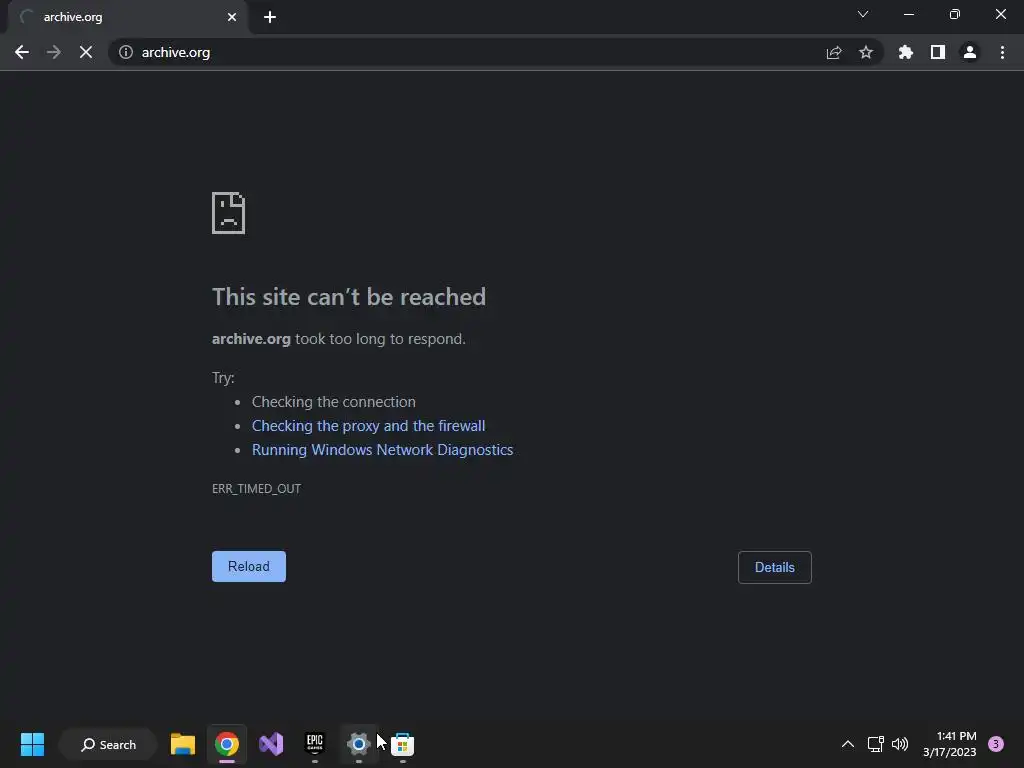Open the notification count badge
The image size is (1024, 768).
point(996,744)
